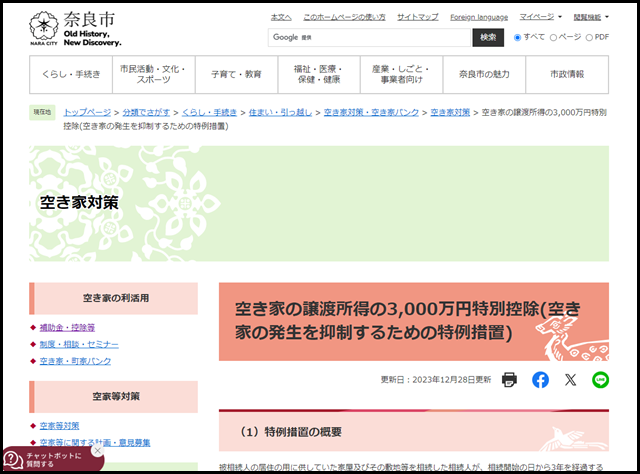The height and width of the screenshot is (474, 640).
Task: Open 分類でさがす breadcrumb link
Action: (146, 112)
